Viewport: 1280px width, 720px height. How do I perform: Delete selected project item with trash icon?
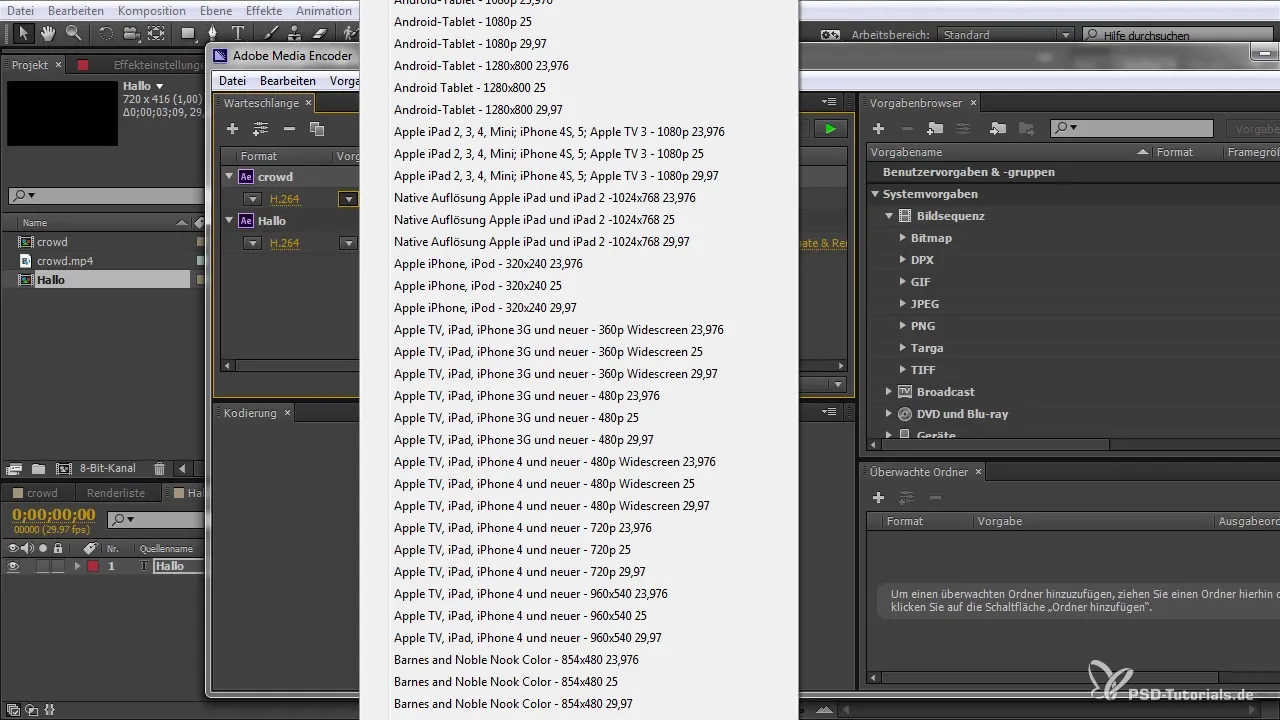(x=159, y=468)
